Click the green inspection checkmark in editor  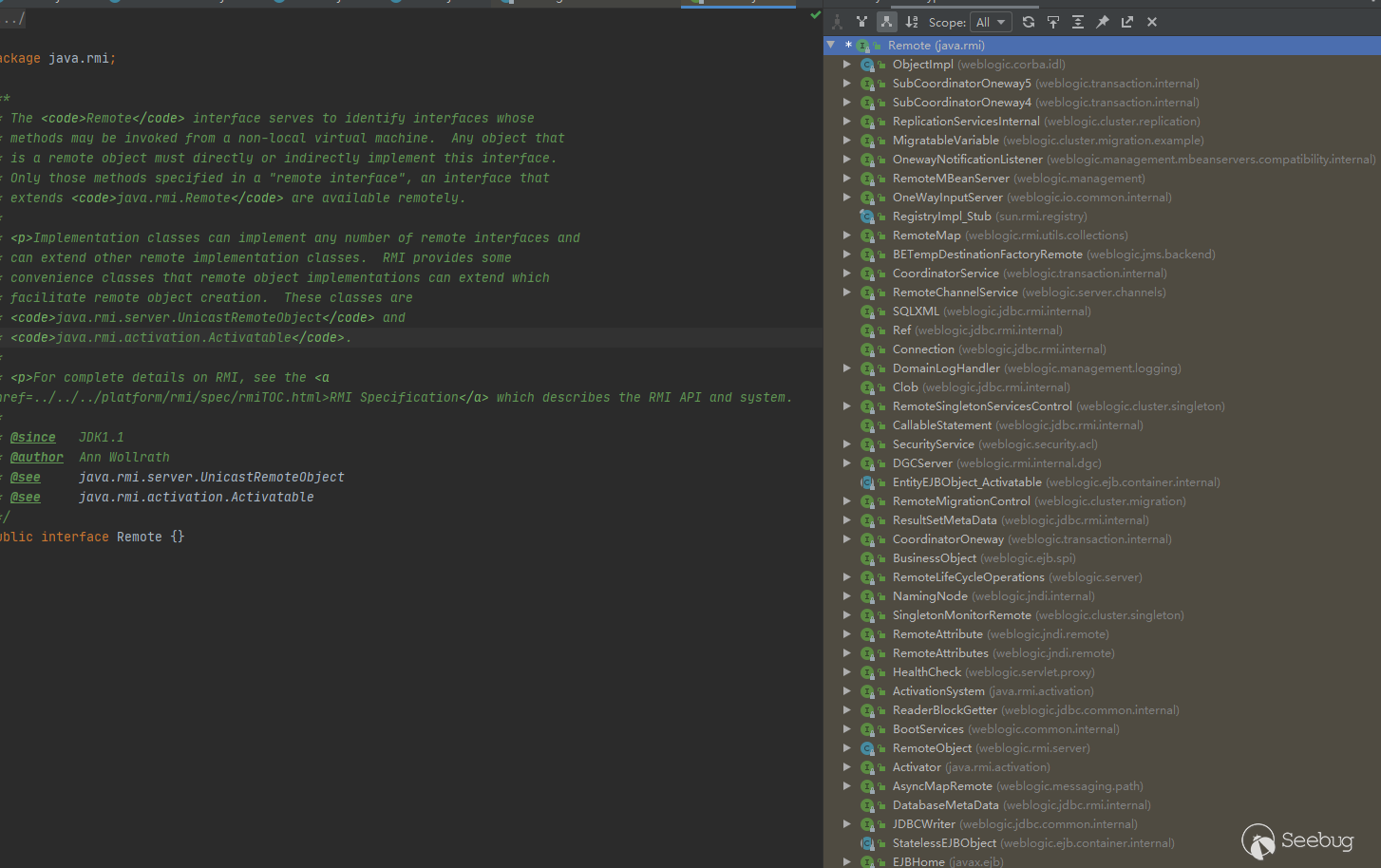[x=815, y=15]
